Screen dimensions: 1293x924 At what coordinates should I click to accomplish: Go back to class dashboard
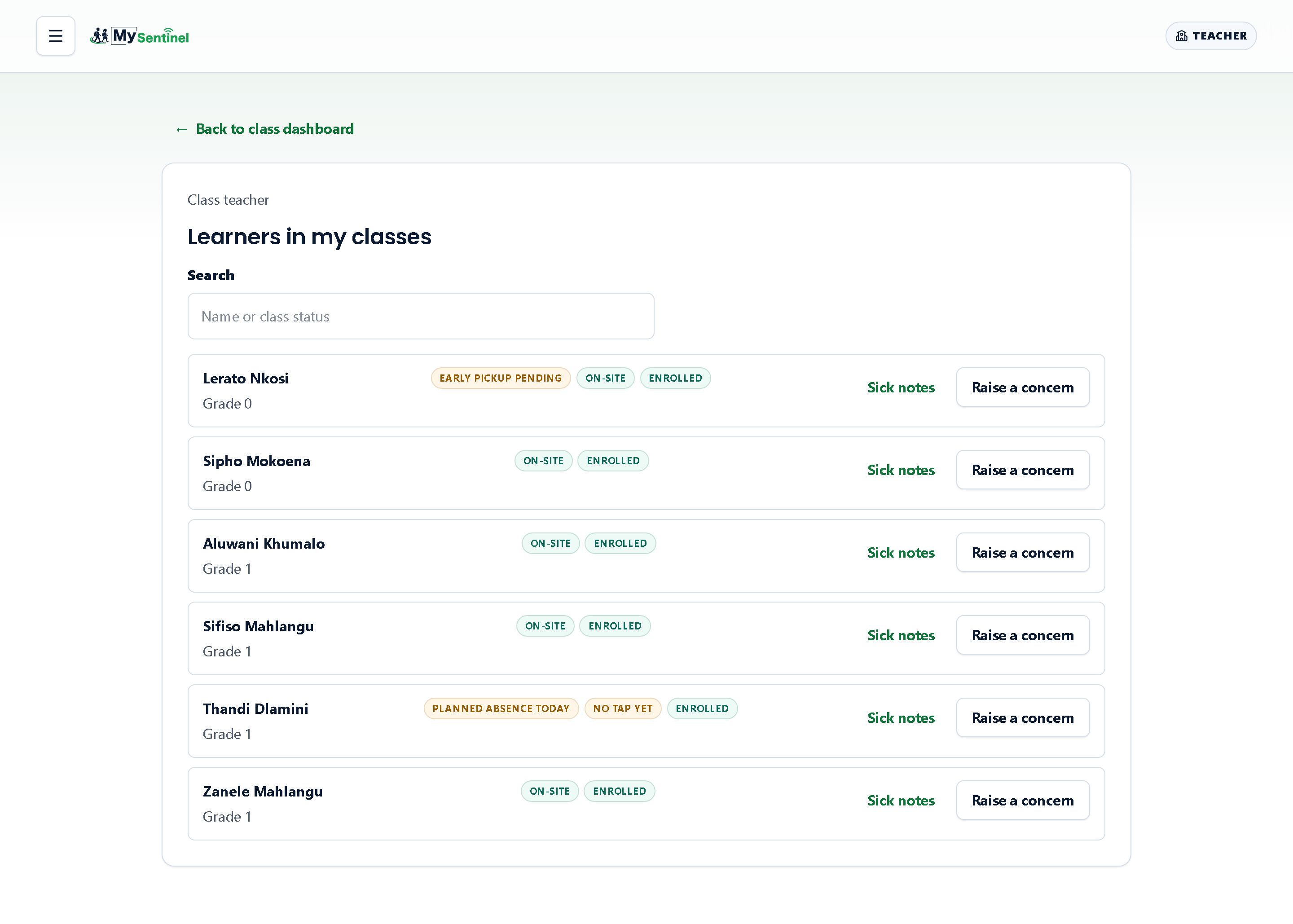click(x=264, y=129)
